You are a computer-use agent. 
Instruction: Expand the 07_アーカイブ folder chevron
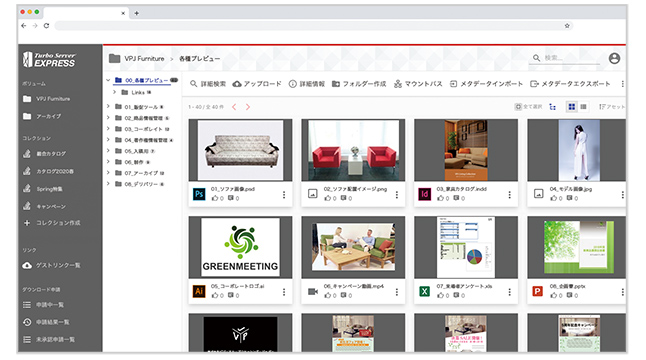(x=108, y=173)
